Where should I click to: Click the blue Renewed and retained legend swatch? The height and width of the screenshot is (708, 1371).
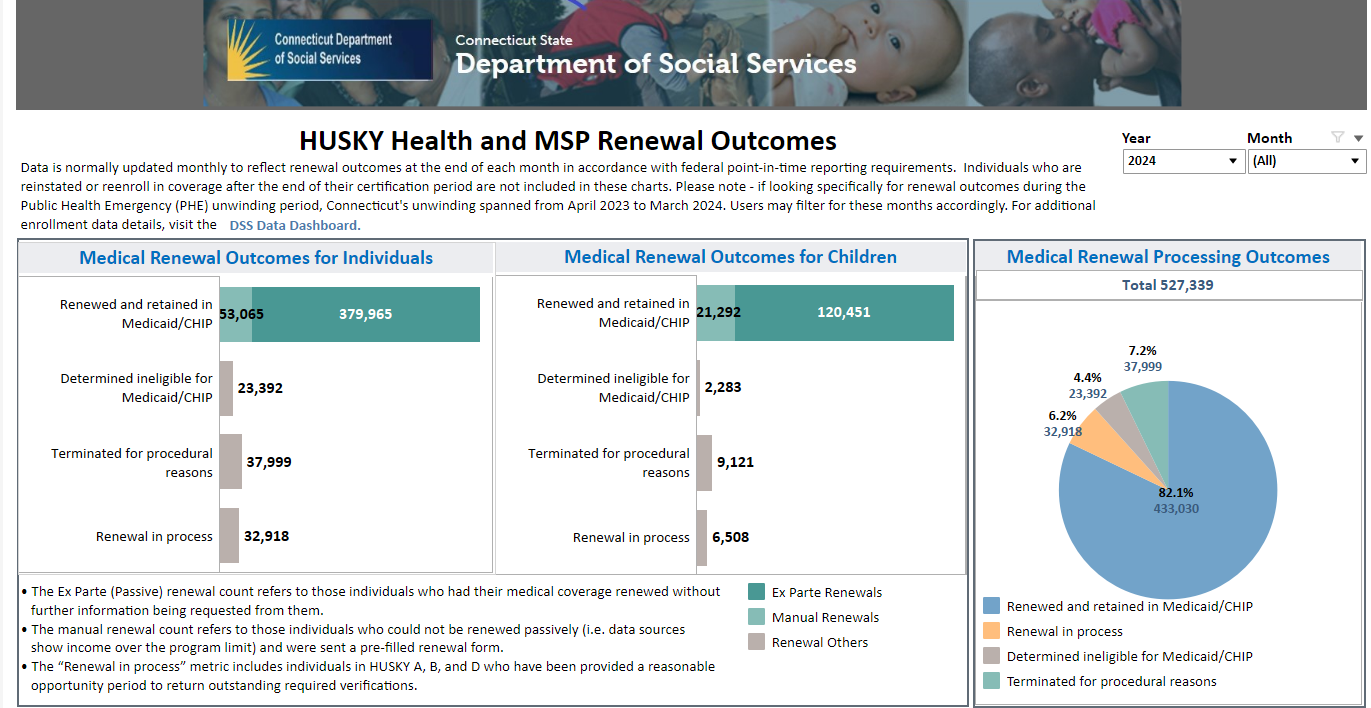point(991,606)
